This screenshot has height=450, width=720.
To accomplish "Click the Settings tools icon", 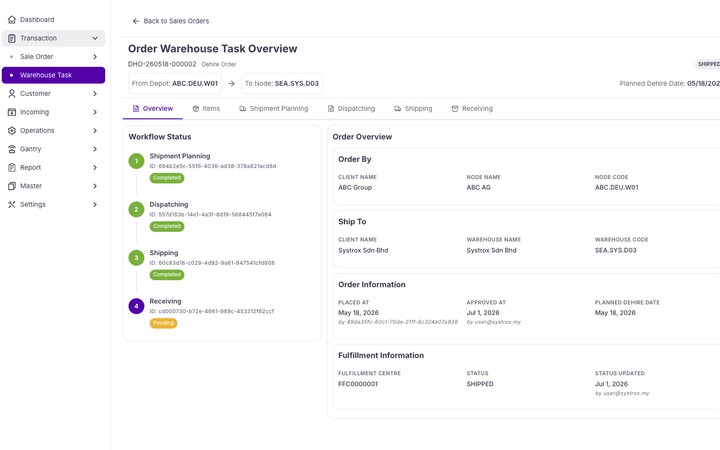I will 12,204.
